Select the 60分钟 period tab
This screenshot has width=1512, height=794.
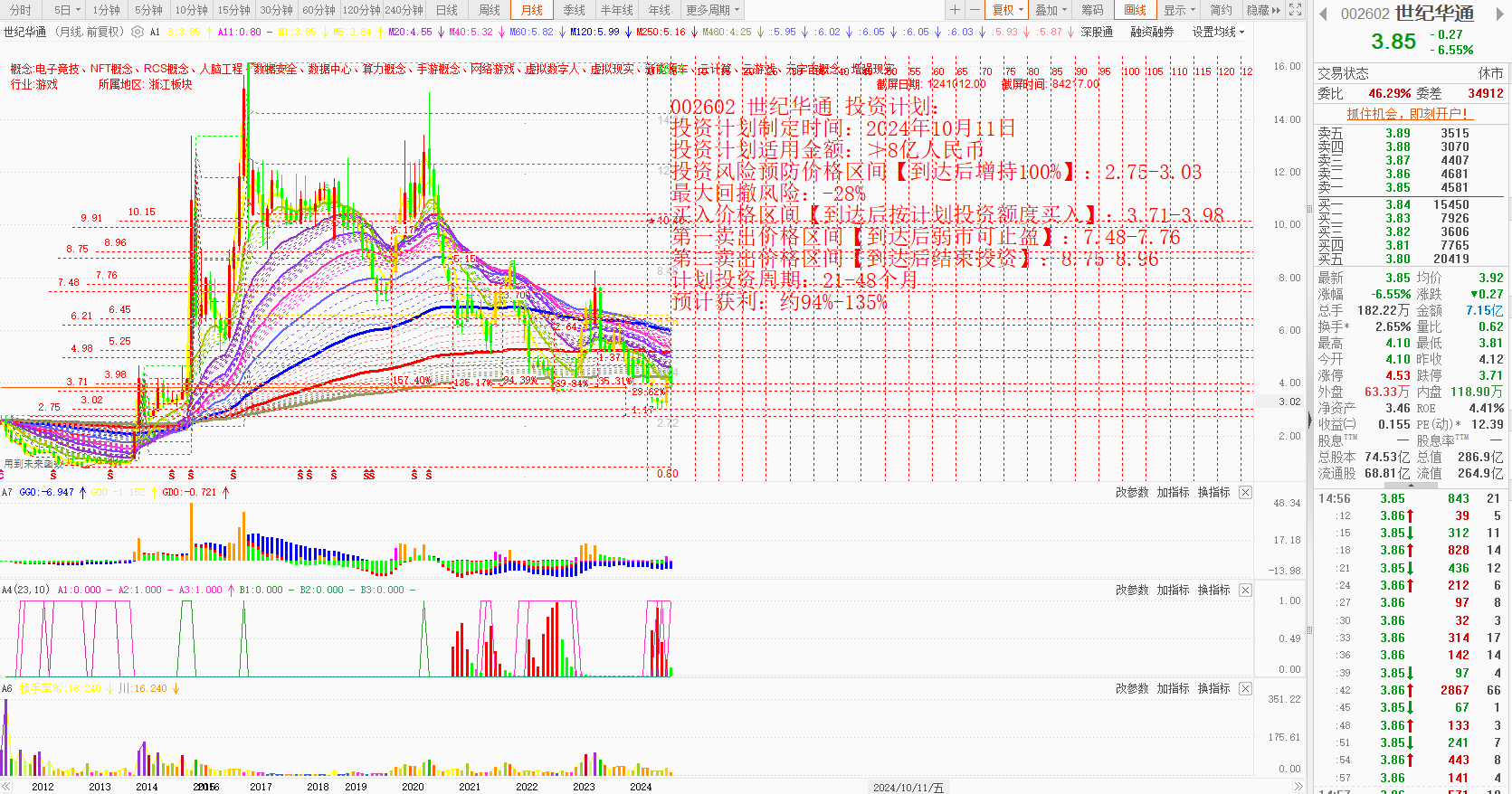[x=319, y=10]
